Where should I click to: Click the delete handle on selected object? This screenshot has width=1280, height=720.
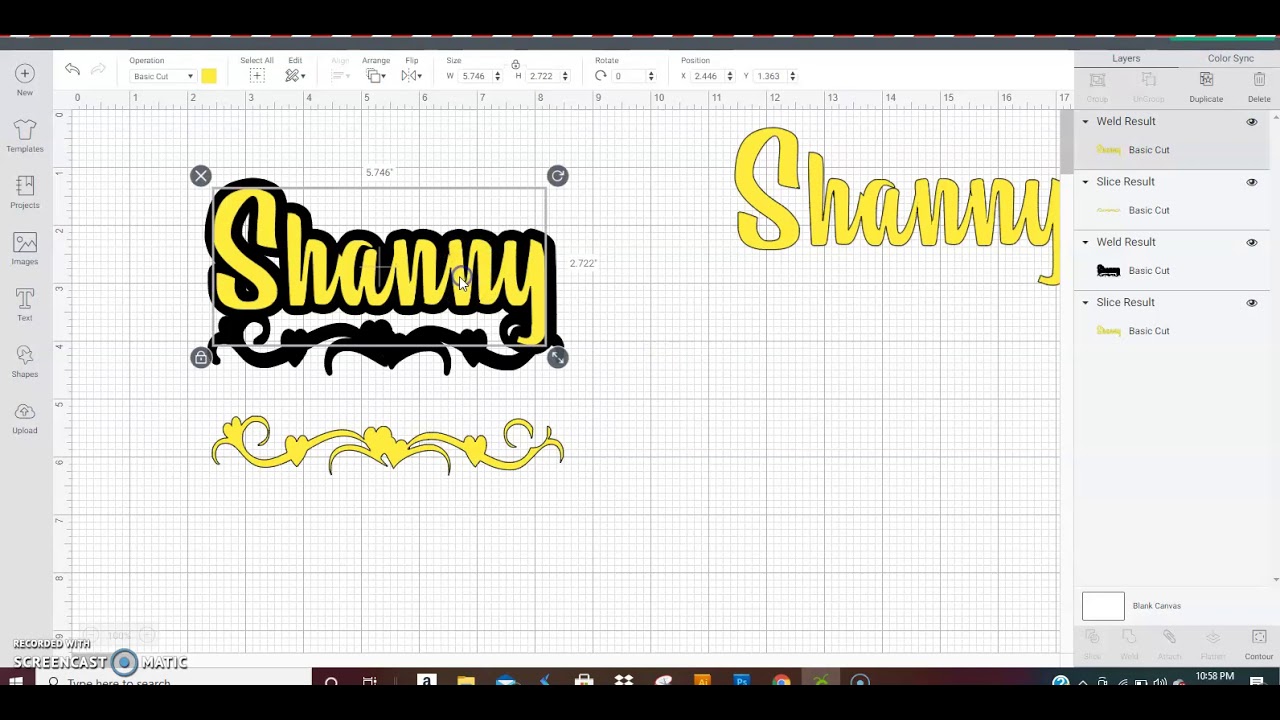point(201,176)
